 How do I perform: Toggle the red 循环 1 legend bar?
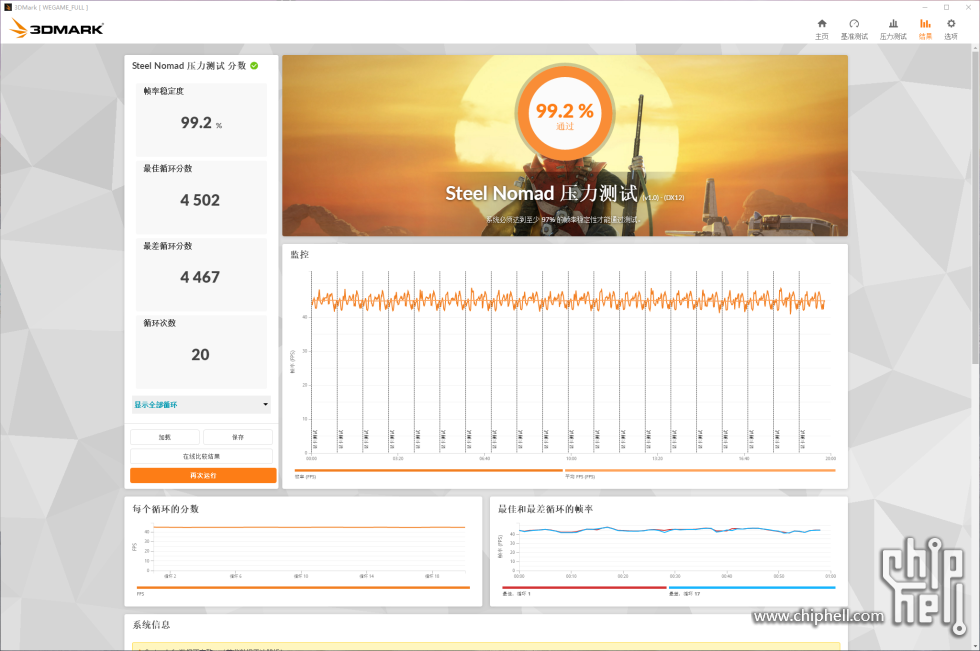click(584, 587)
